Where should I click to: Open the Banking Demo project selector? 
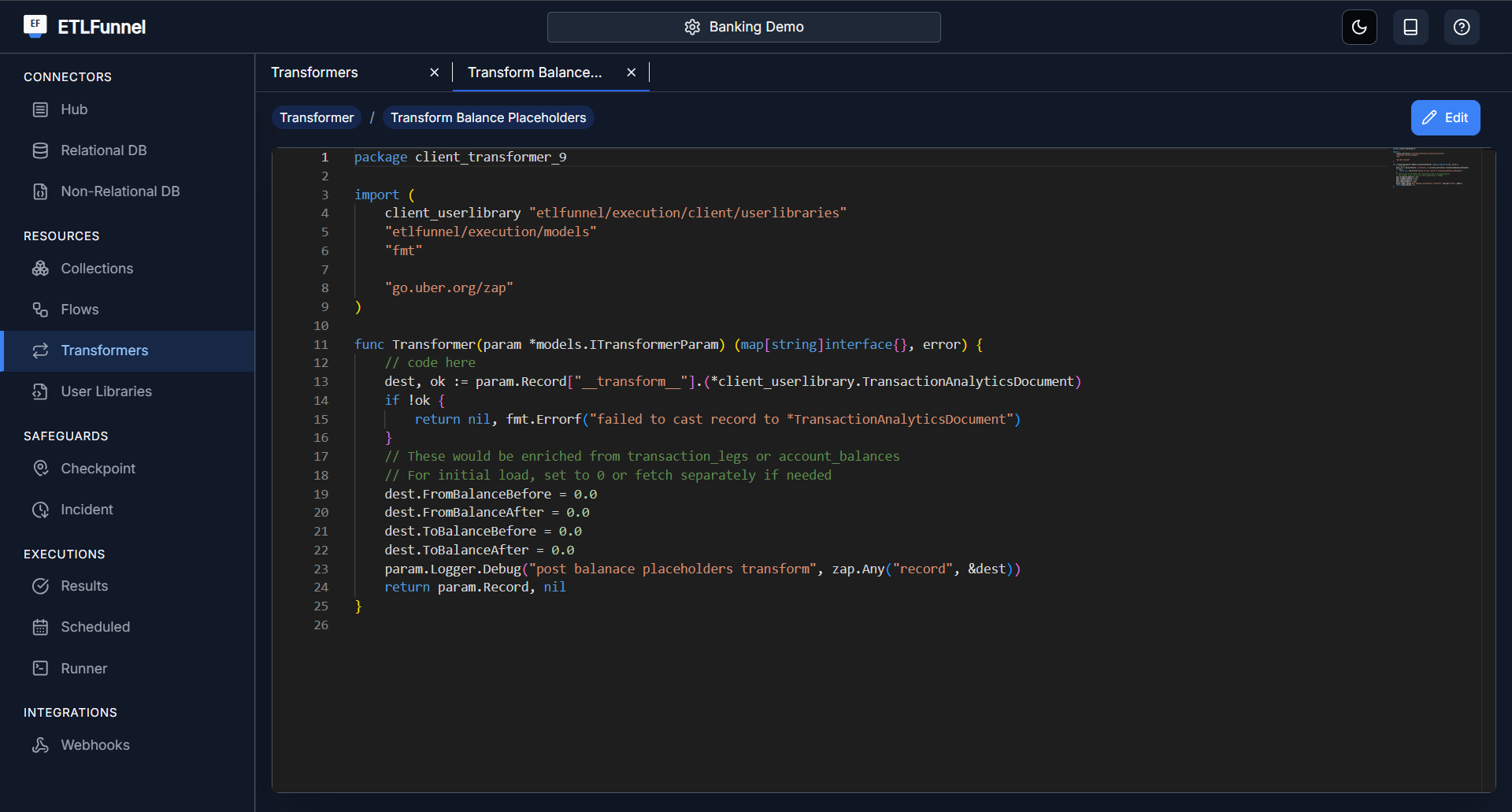pos(743,27)
